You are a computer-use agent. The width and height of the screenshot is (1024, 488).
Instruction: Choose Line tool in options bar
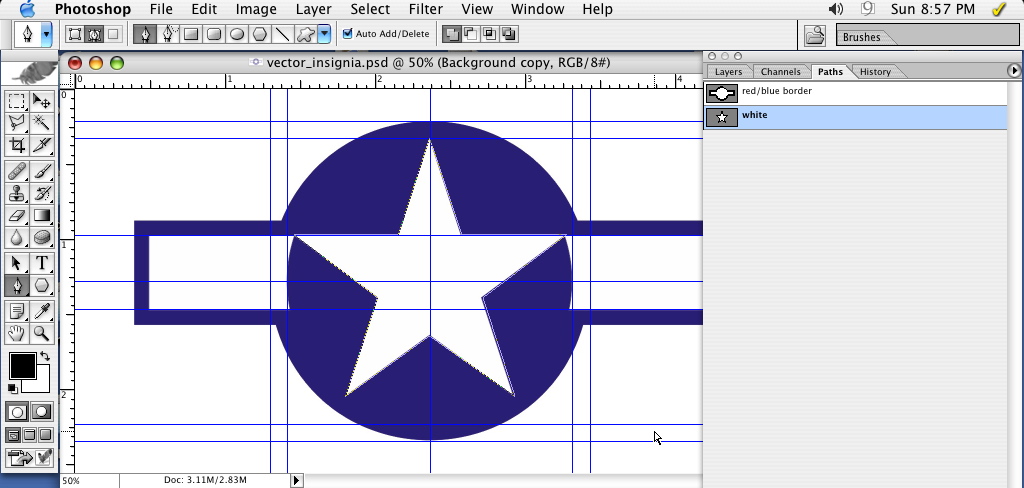pyautogui.click(x=282, y=34)
